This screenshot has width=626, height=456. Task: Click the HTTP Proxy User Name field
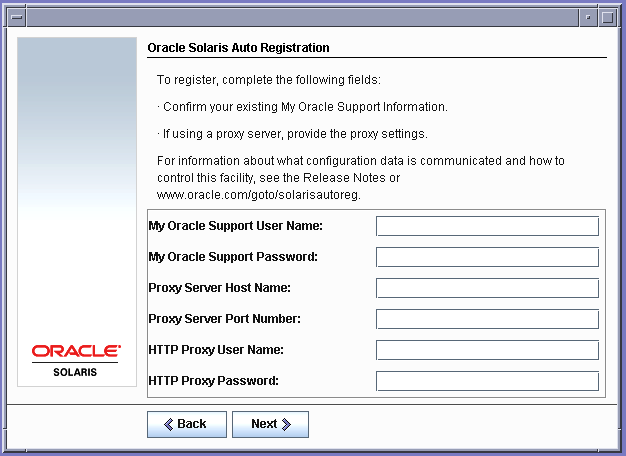tap(487, 350)
